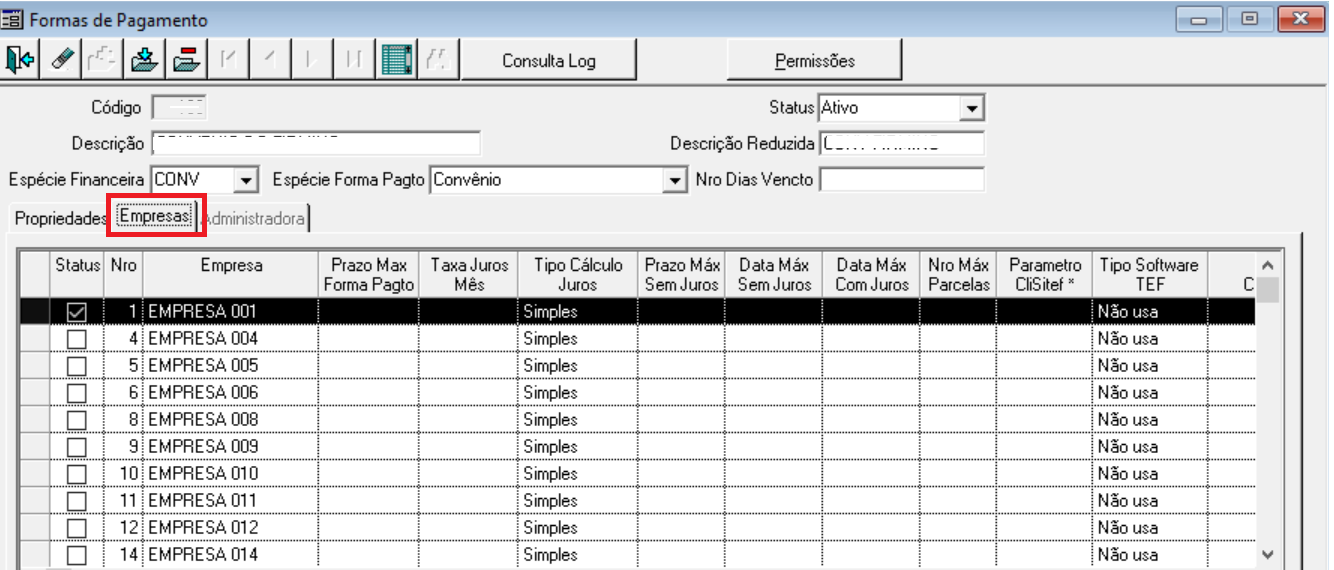Check Status checkbox for EMPRESA 004
1334x570 pixels.
76,340
